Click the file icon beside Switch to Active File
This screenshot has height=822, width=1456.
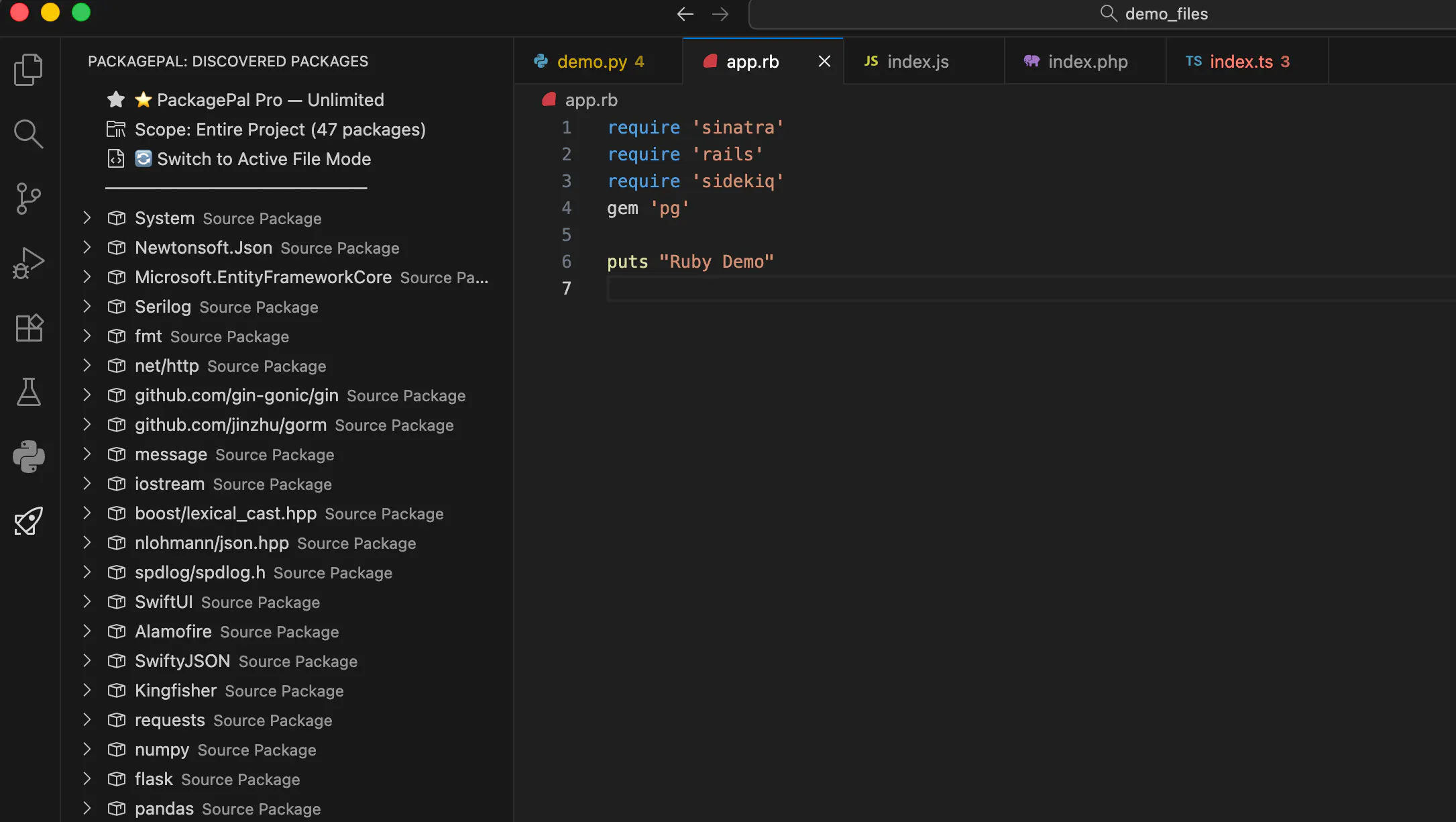click(x=116, y=159)
